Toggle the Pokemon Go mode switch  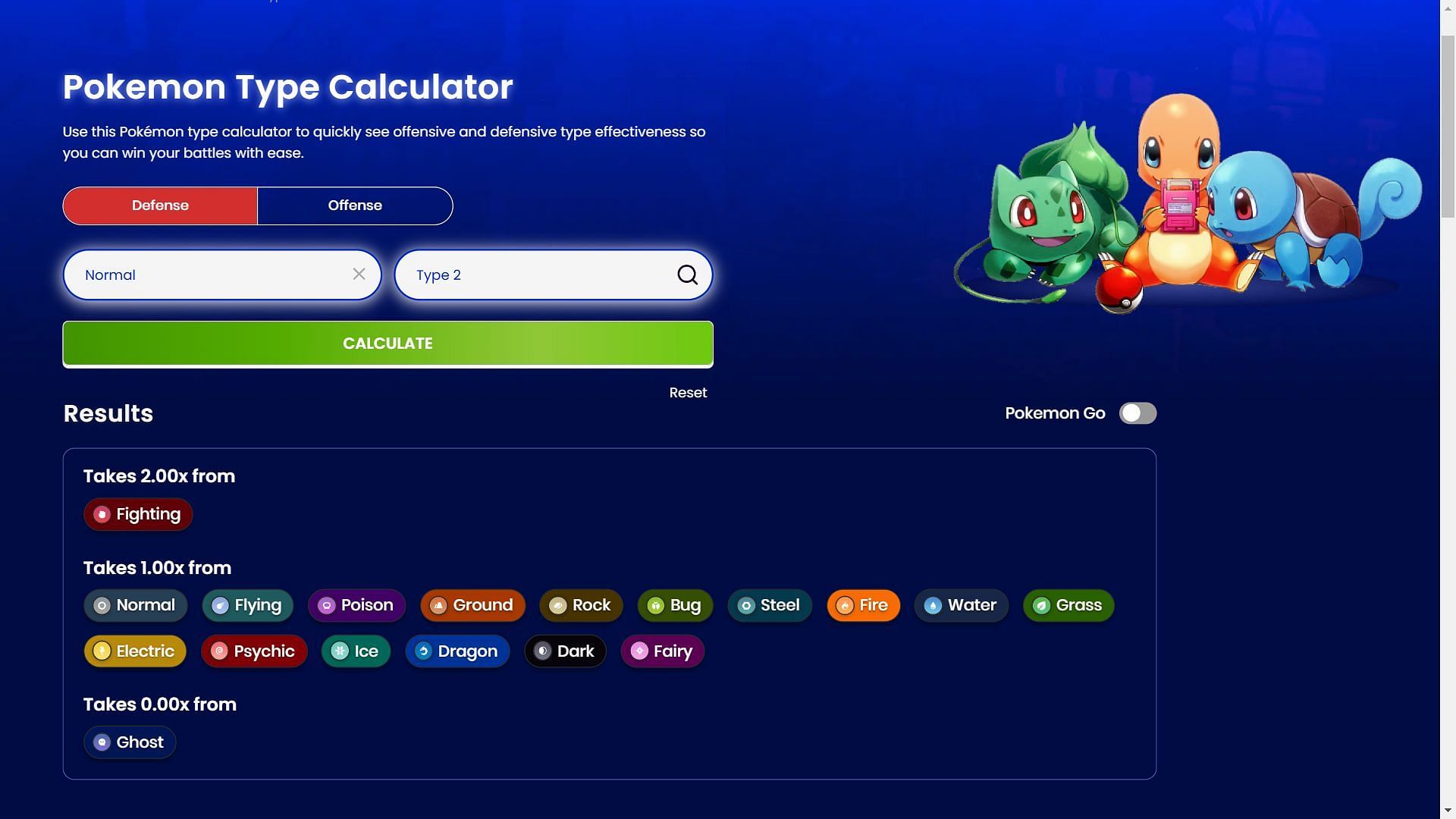[1138, 413]
